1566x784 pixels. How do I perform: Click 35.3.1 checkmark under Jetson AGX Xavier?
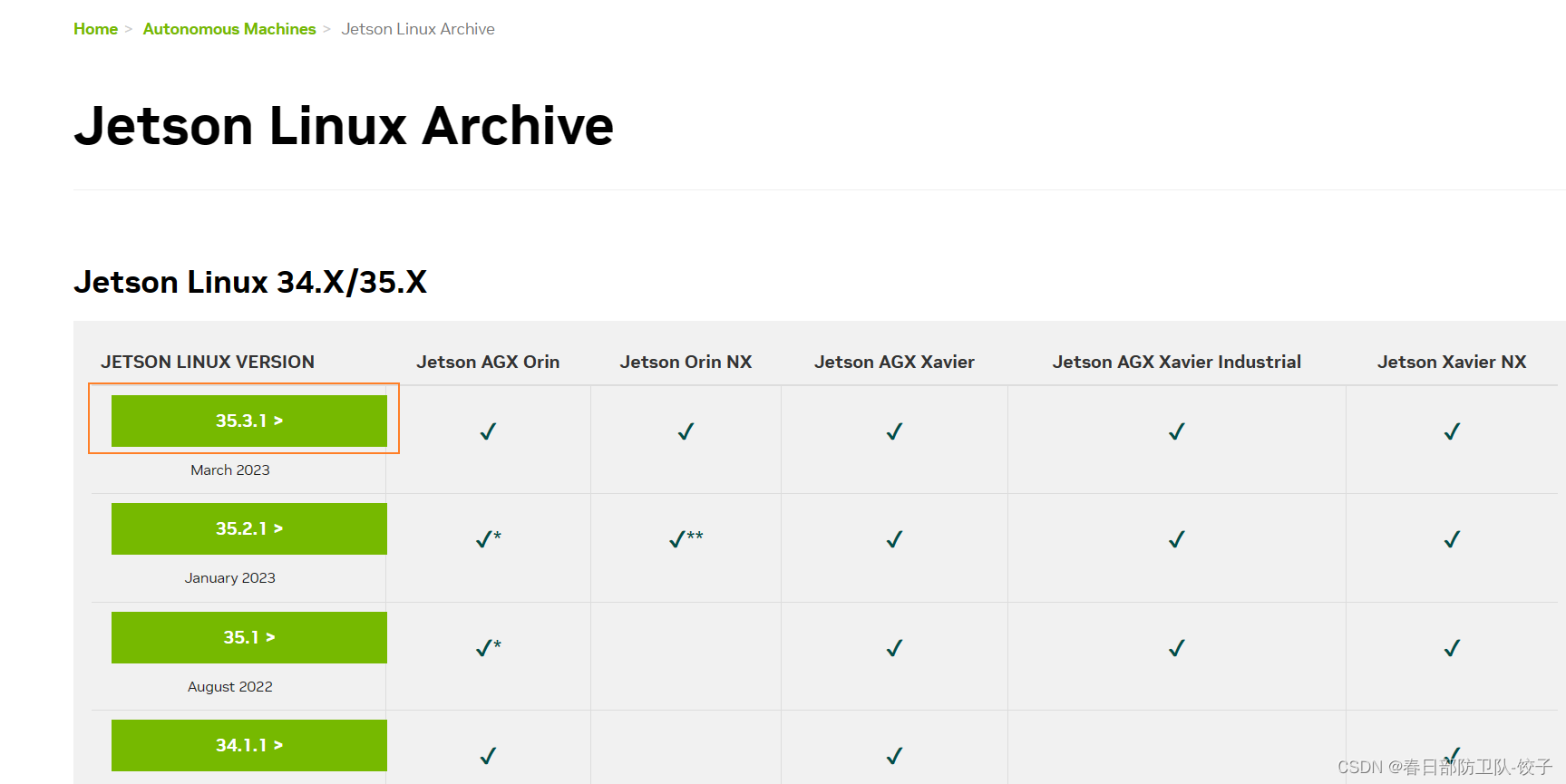click(894, 431)
